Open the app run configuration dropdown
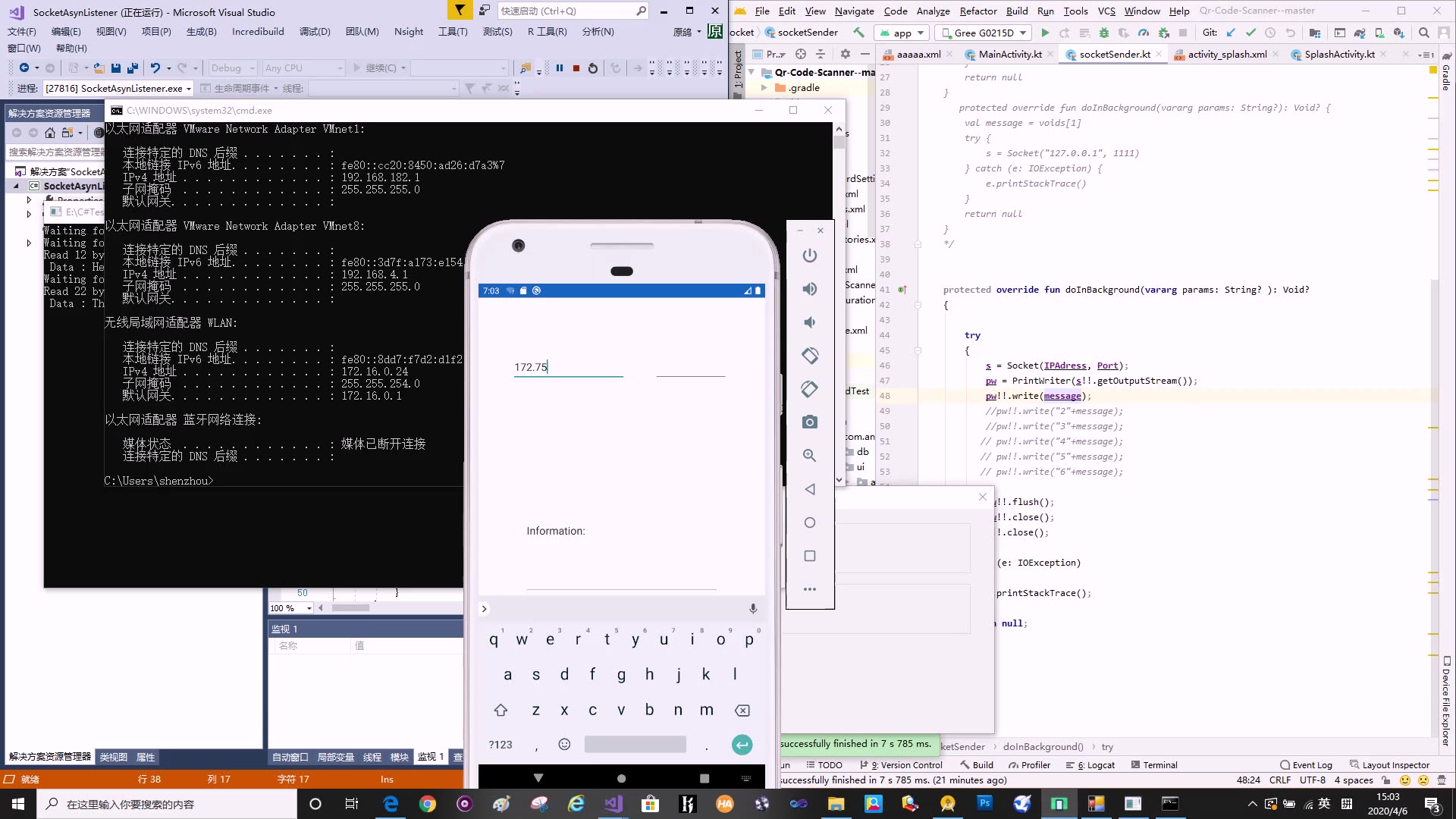The width and height of the screenshot is (1456, 819). [x=901, y=33]
